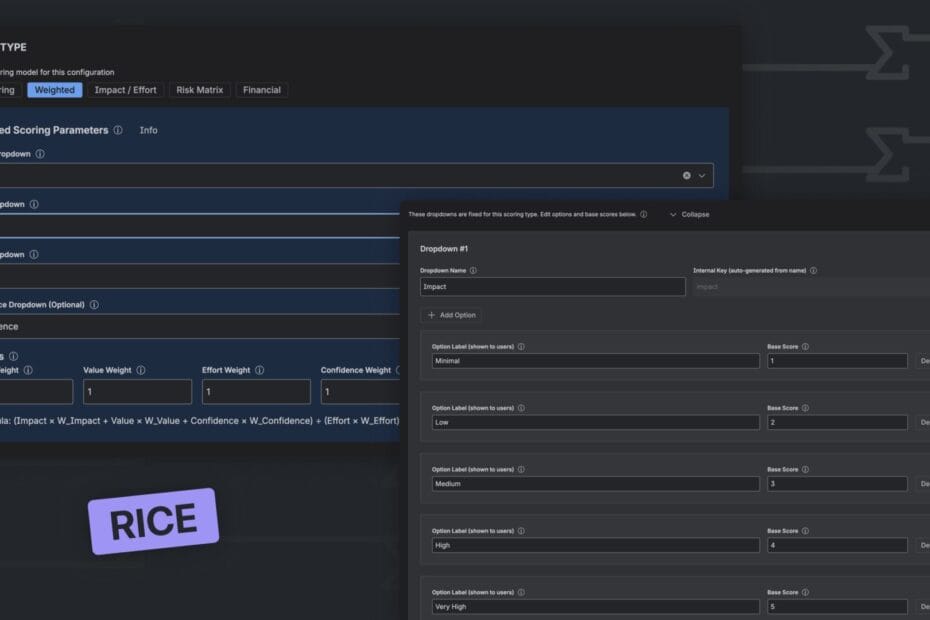The width and height of the screenshot is (930, 620).
Task: Open the first dropdown using its chevron arrow
Action: coord(702,175)
